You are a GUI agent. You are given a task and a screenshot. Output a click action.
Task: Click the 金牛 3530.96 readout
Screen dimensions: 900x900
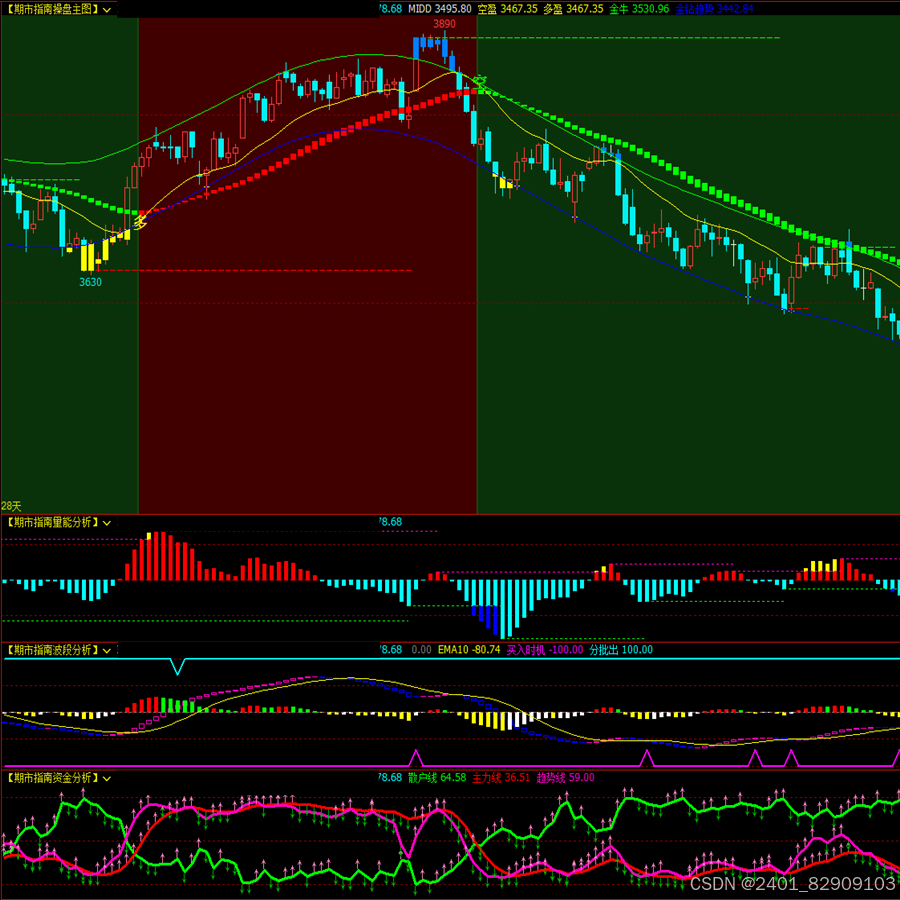(639, 9)
